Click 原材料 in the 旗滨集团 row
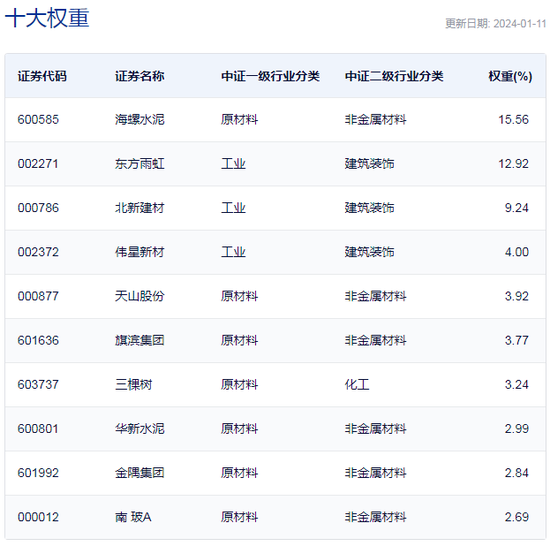The width and height of the screenshot is (550, 546). [x=239, y=341]
